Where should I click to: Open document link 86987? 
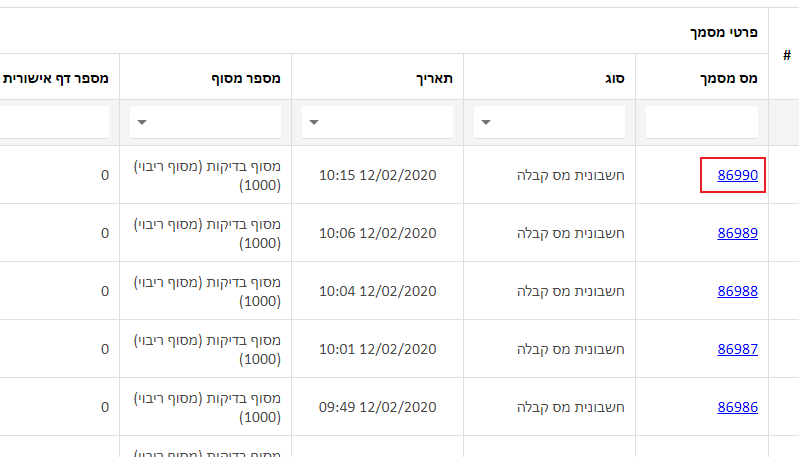click(x=737, y=349)
